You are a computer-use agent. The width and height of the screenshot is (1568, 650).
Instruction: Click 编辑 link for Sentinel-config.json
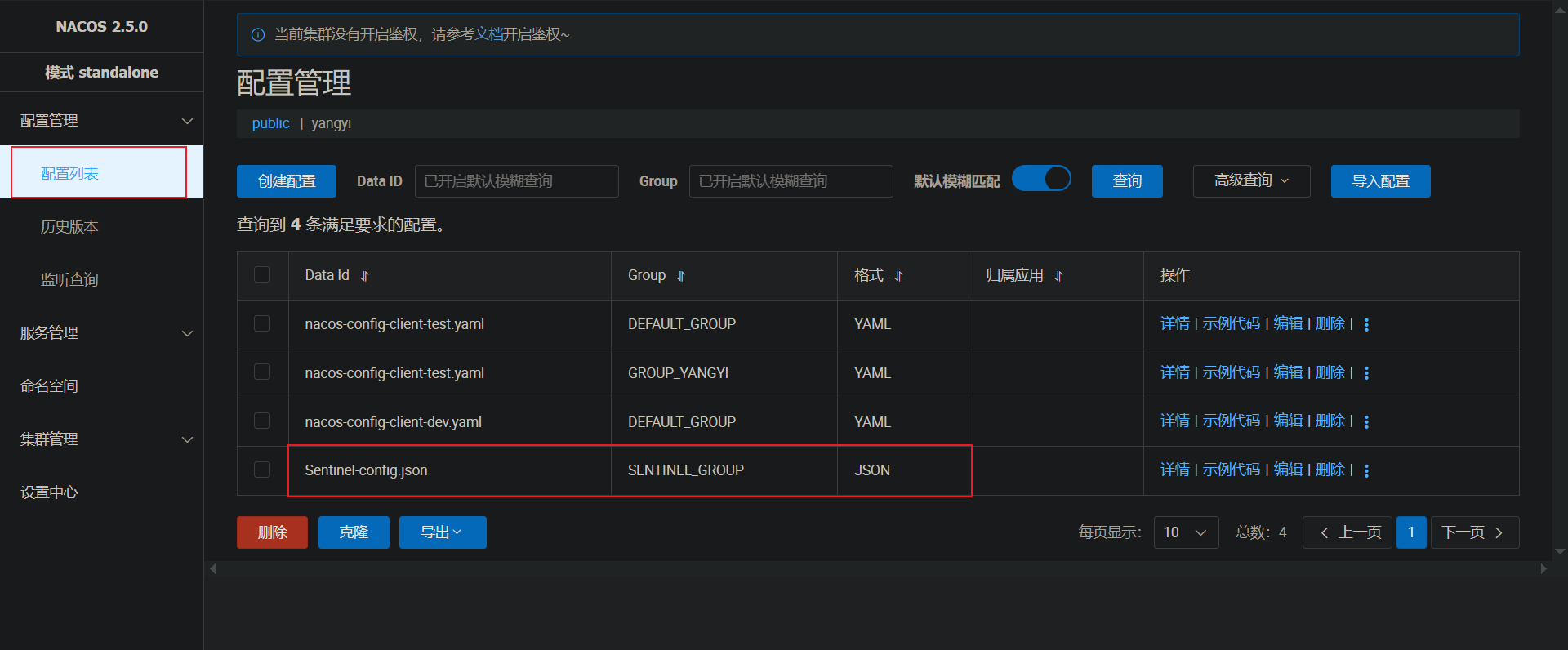pyautogui.click(x=1288, y=470)
